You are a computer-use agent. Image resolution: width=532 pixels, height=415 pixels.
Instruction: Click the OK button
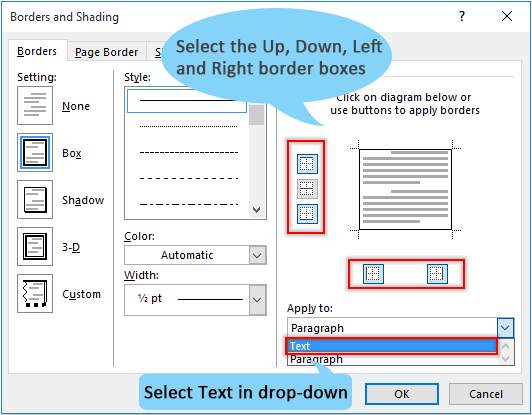pos(402,394)
